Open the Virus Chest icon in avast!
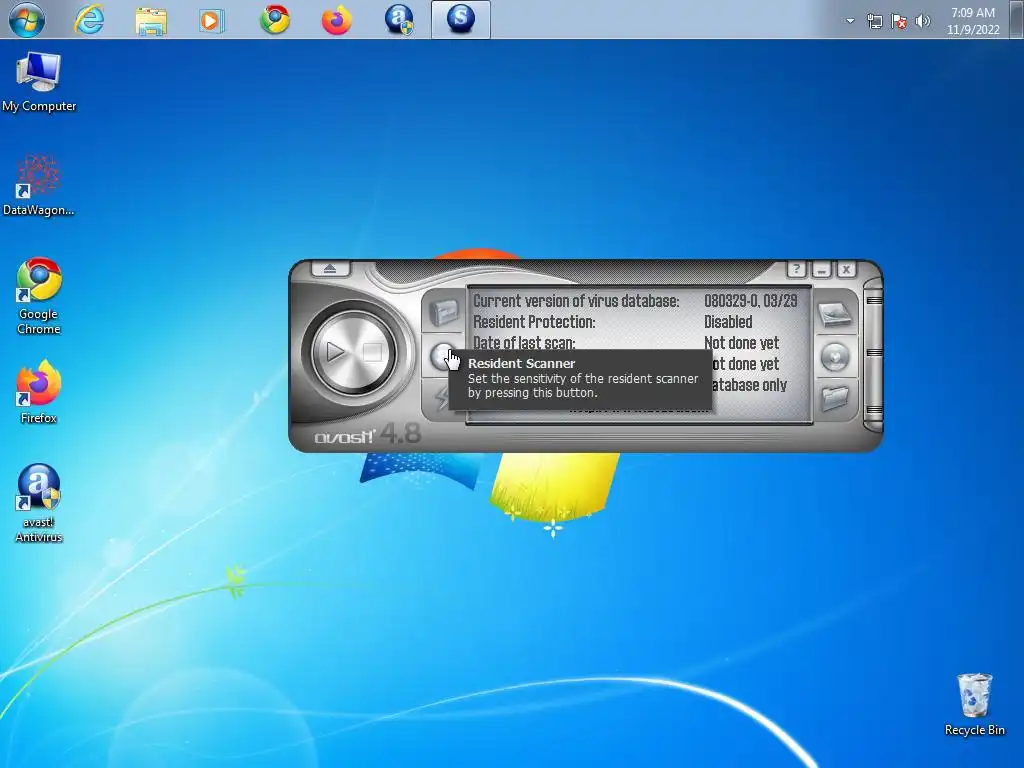 pos(444,312)
